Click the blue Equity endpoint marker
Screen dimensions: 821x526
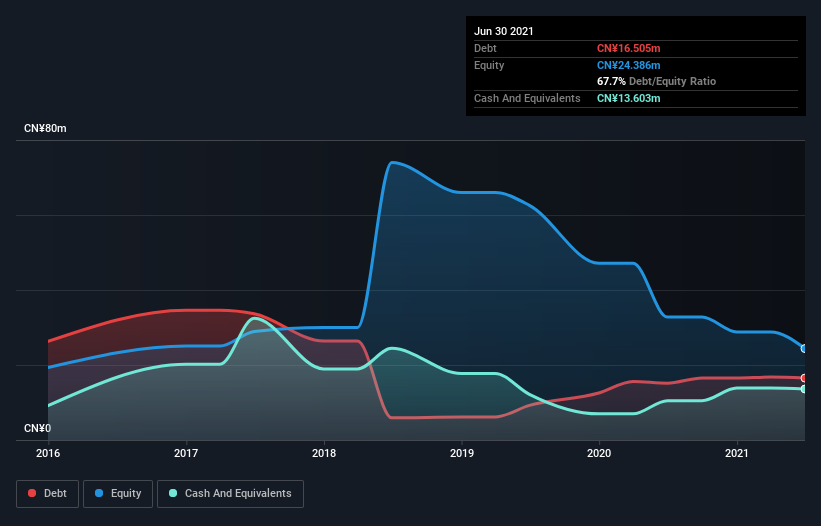tap(804, 349)
